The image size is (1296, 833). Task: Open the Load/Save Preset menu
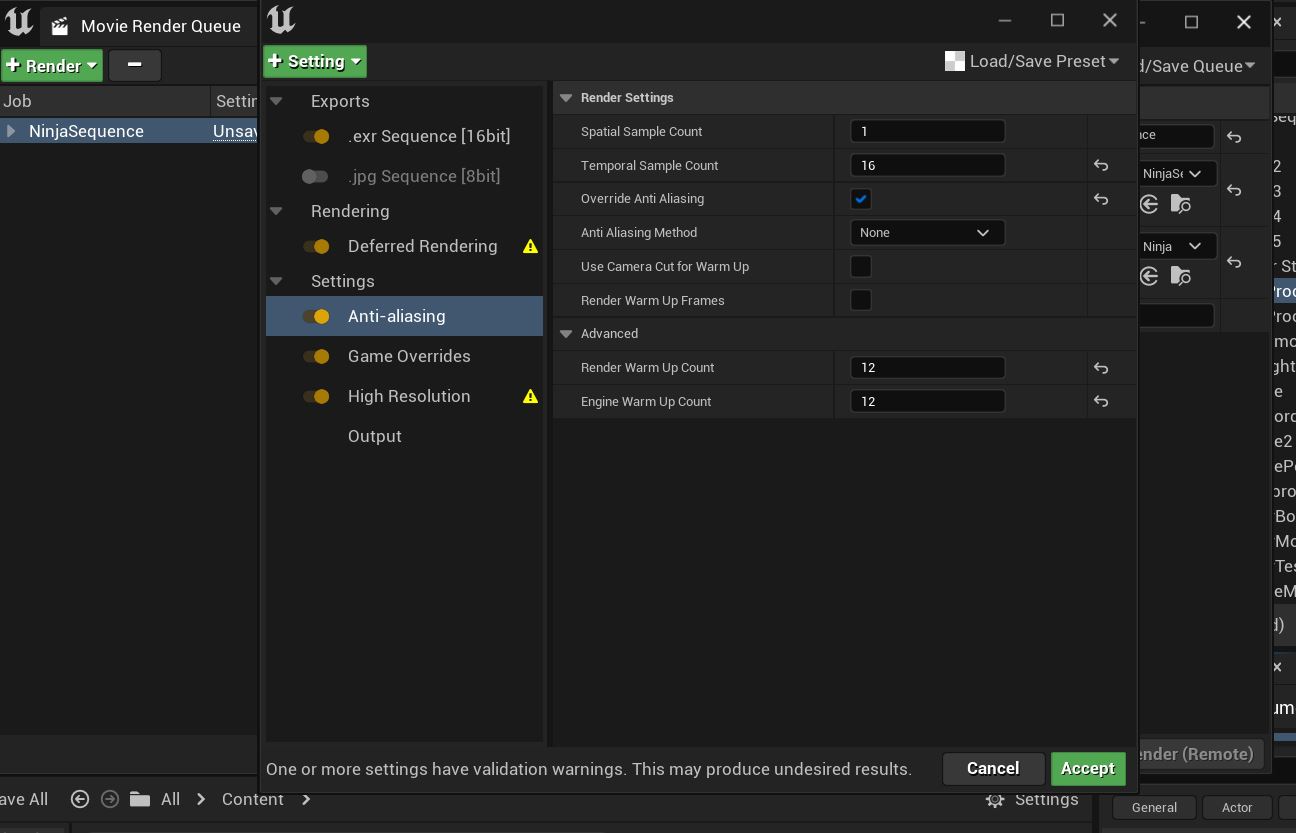coord(1032,62)
